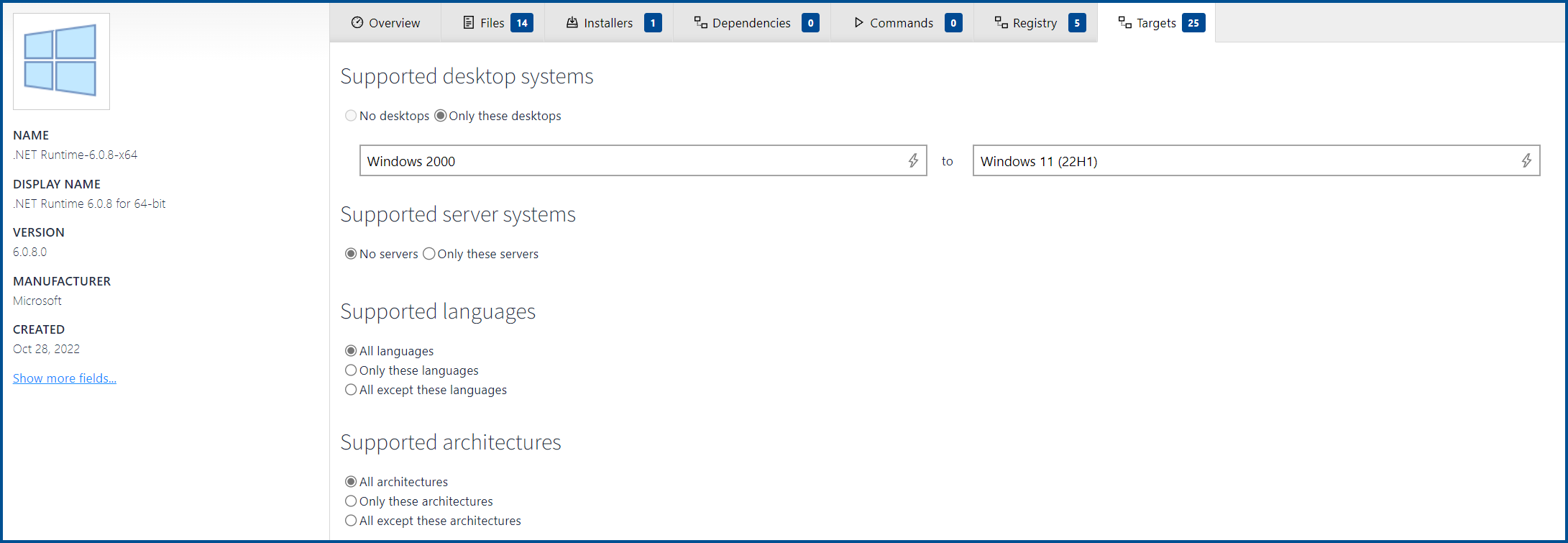
Task: Click the Dependencies tab tree icon
Action: (x=700, y=22)
